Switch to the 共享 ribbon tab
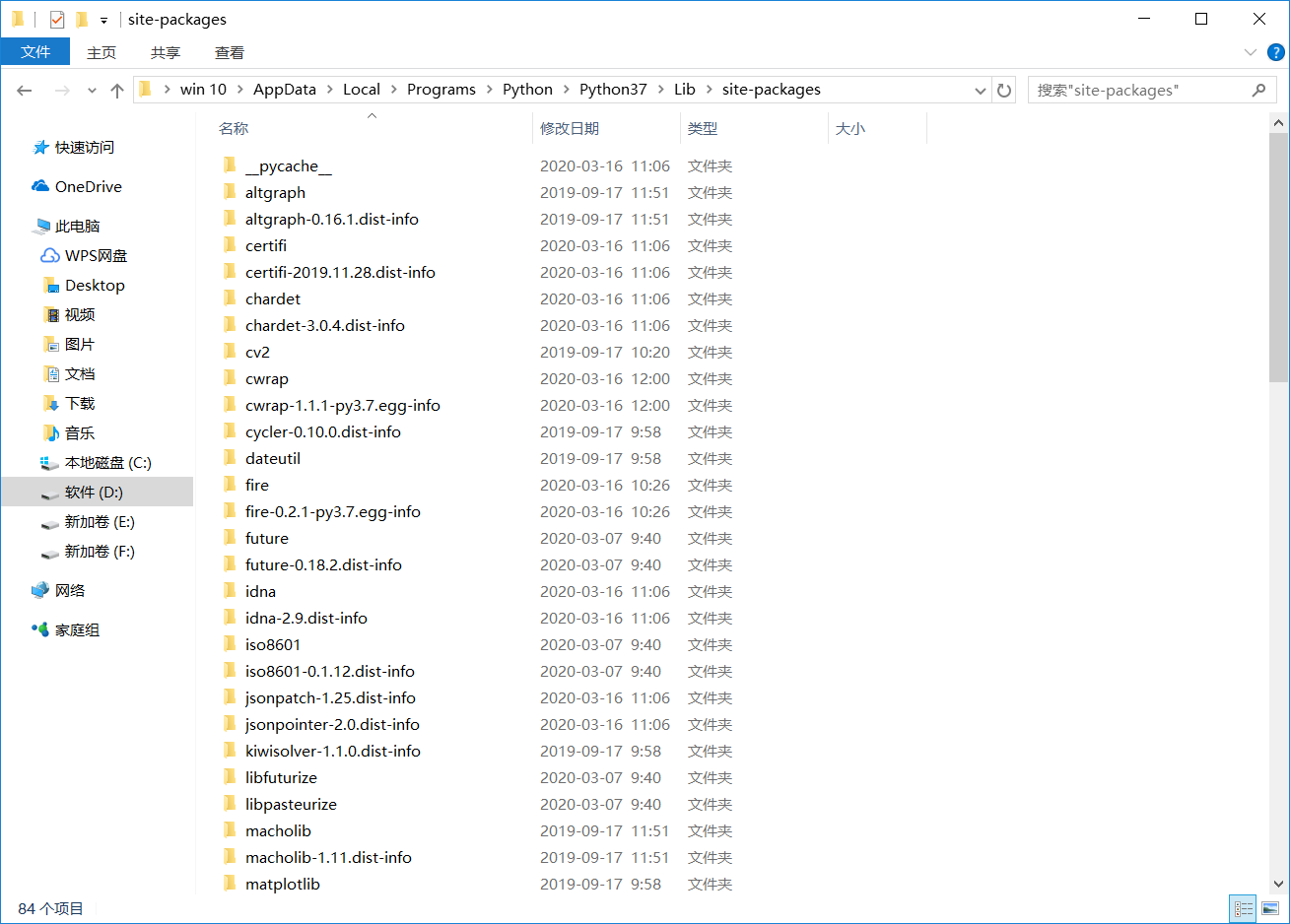The image size is (1290, 924). pos(166,52)
